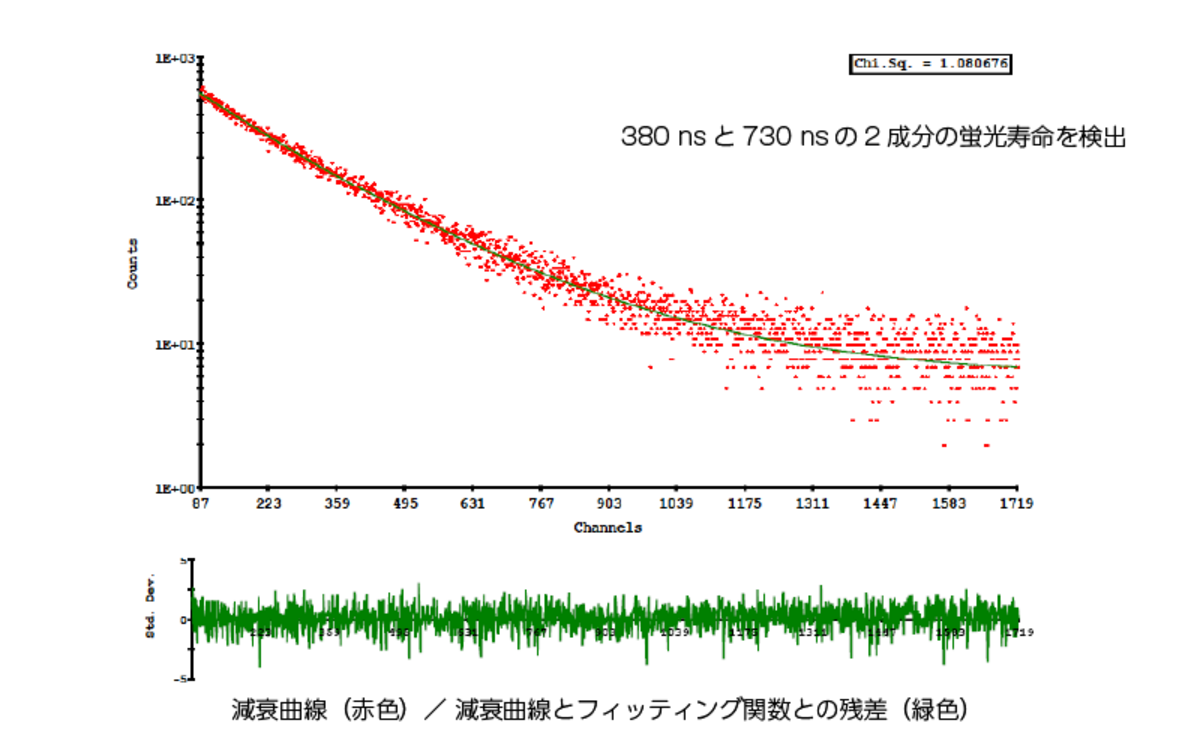Click the Chi.Sq. = 1.080676 value box
Screen dimensions: 1200x744
coord(930,64)
